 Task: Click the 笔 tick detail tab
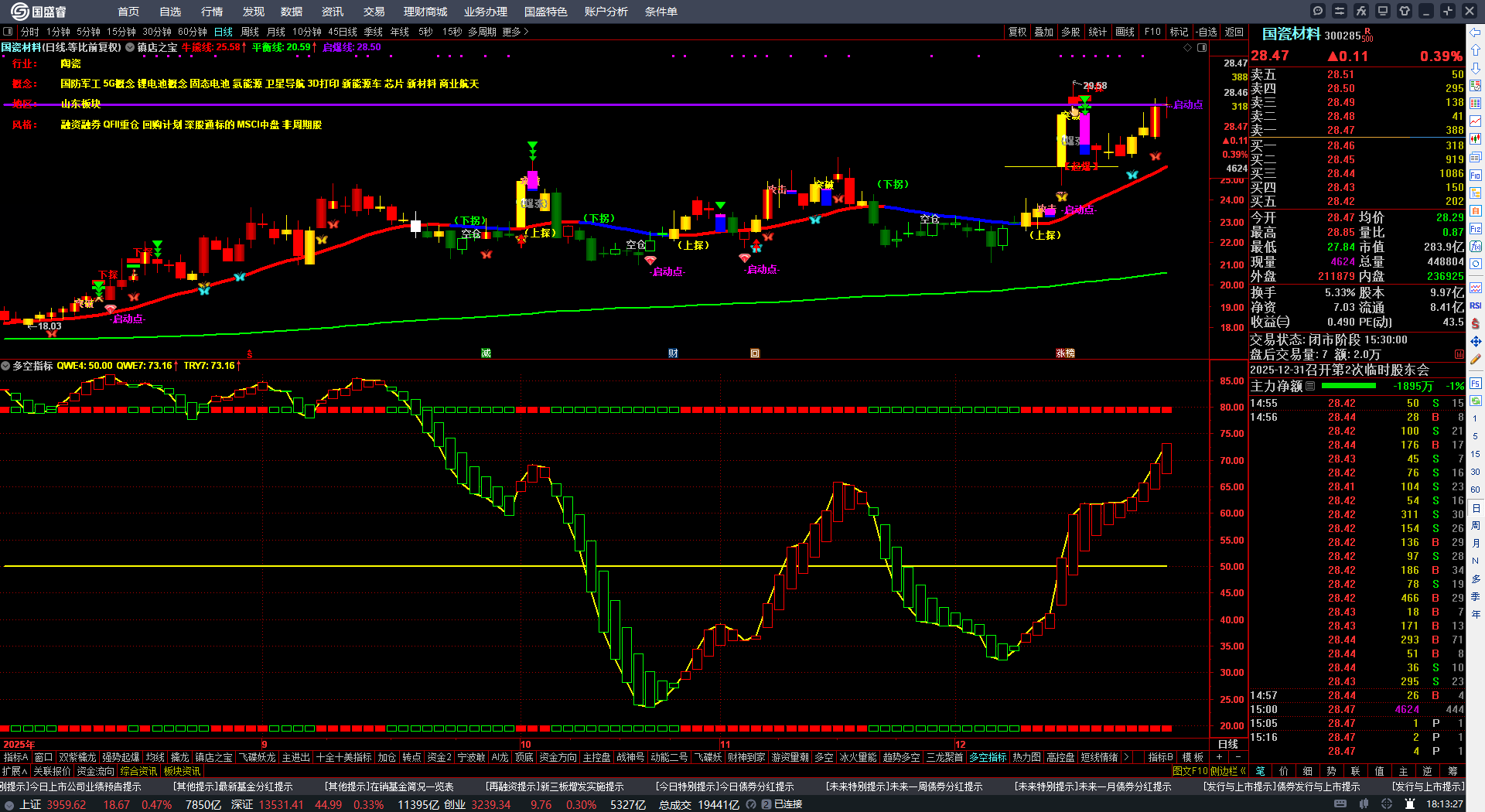click(1260, 771)
